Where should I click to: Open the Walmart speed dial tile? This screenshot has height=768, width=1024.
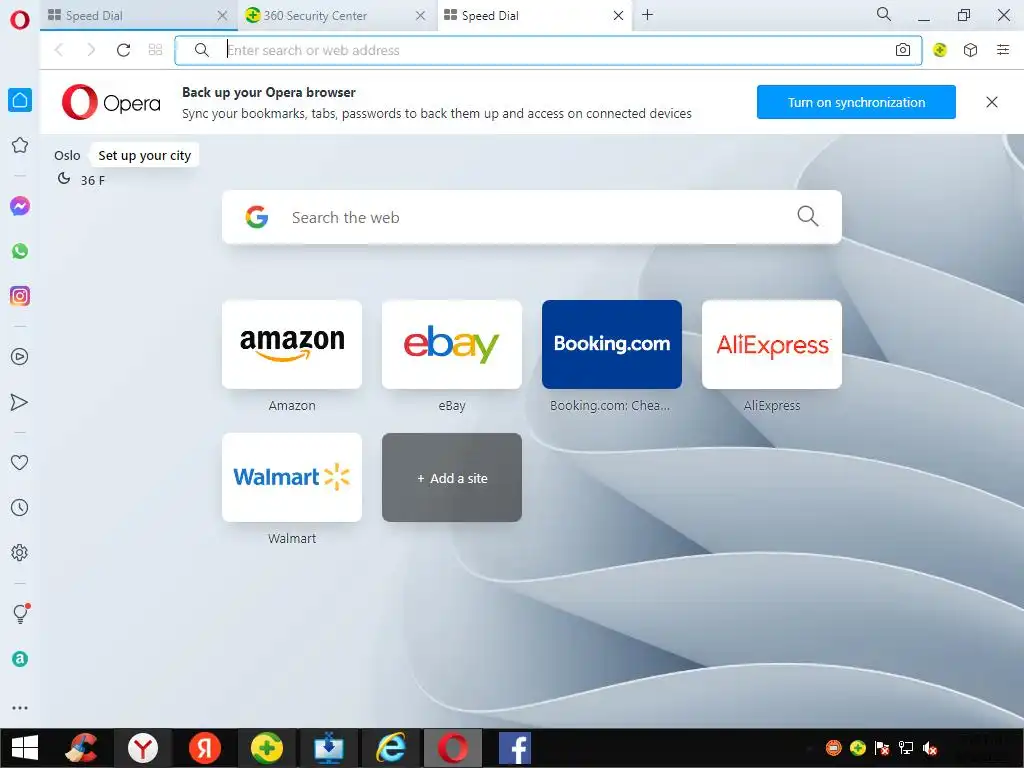[292, 477]
